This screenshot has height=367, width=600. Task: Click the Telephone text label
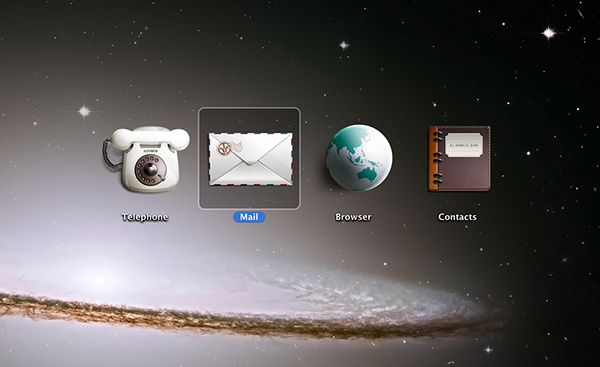[145, 217]
